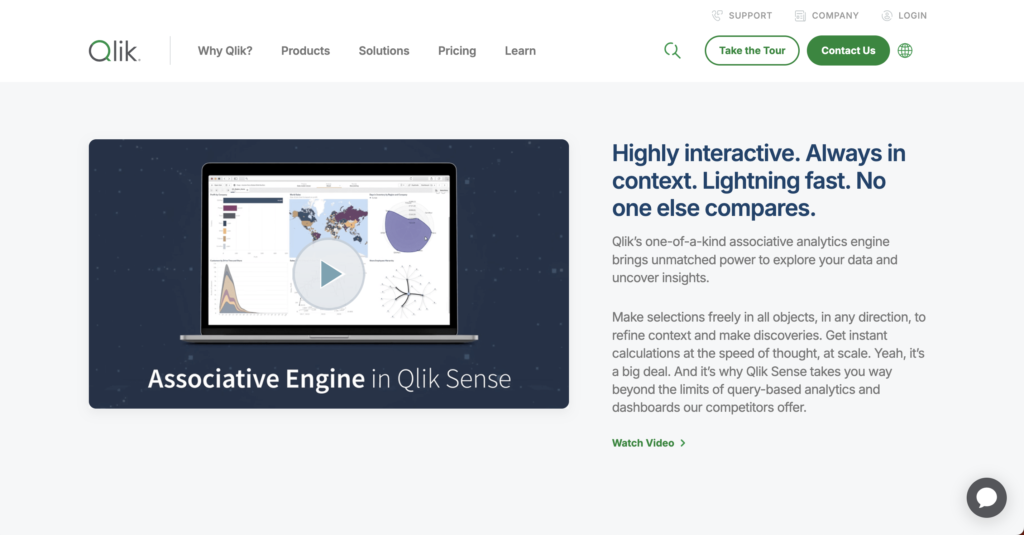This screenshot has width=1024, height=535.
Task: Open the LOGIN text link
Action: pos(912,16)
